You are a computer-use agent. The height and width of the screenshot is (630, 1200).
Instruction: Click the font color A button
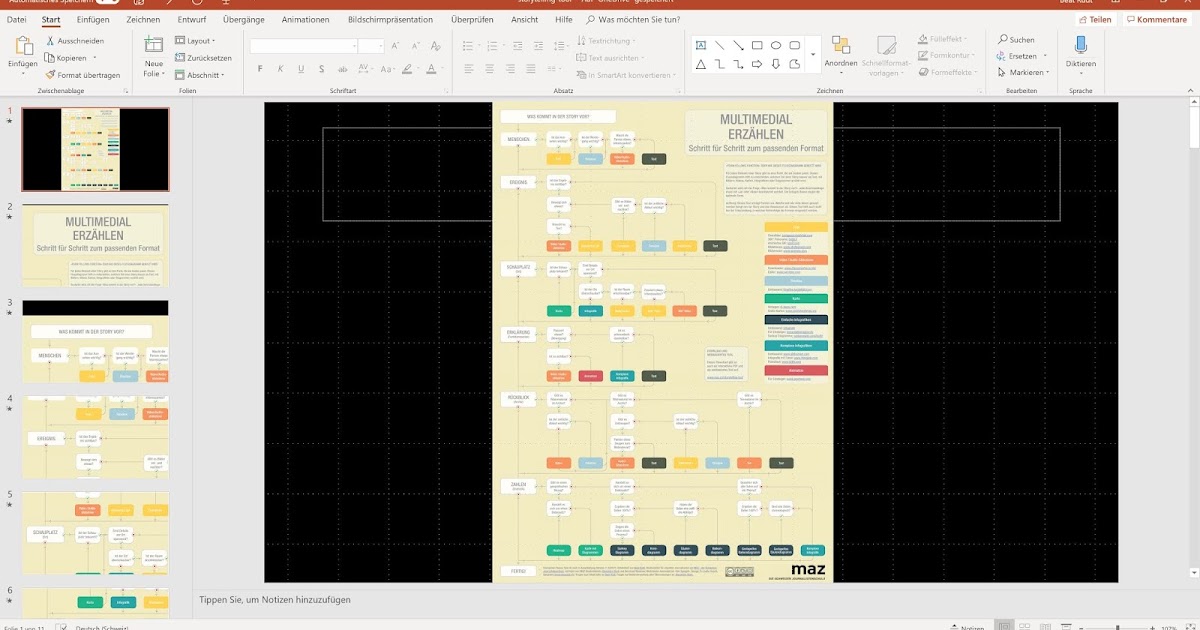point(433,69)
